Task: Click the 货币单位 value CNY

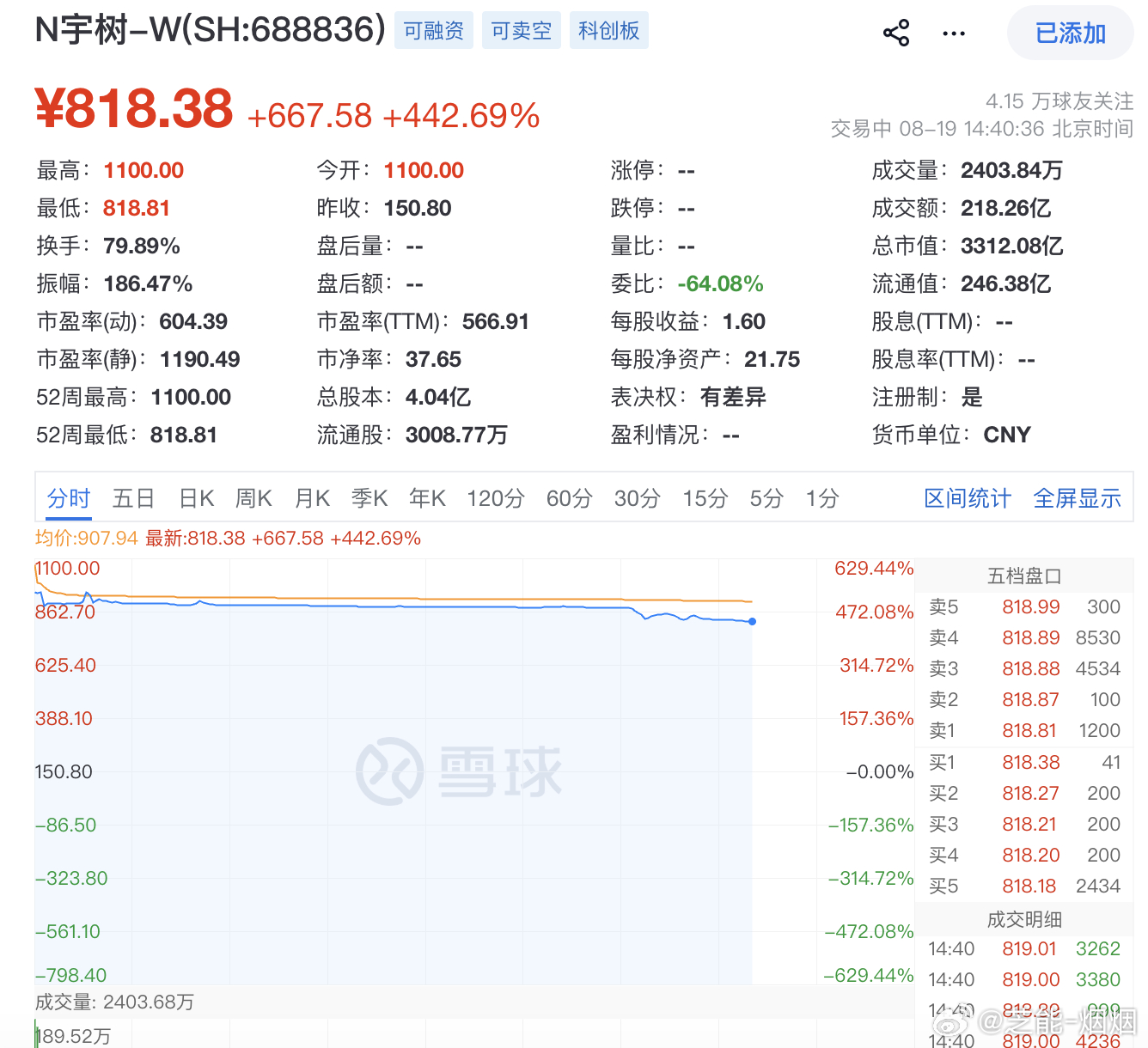Action: 1007,435
